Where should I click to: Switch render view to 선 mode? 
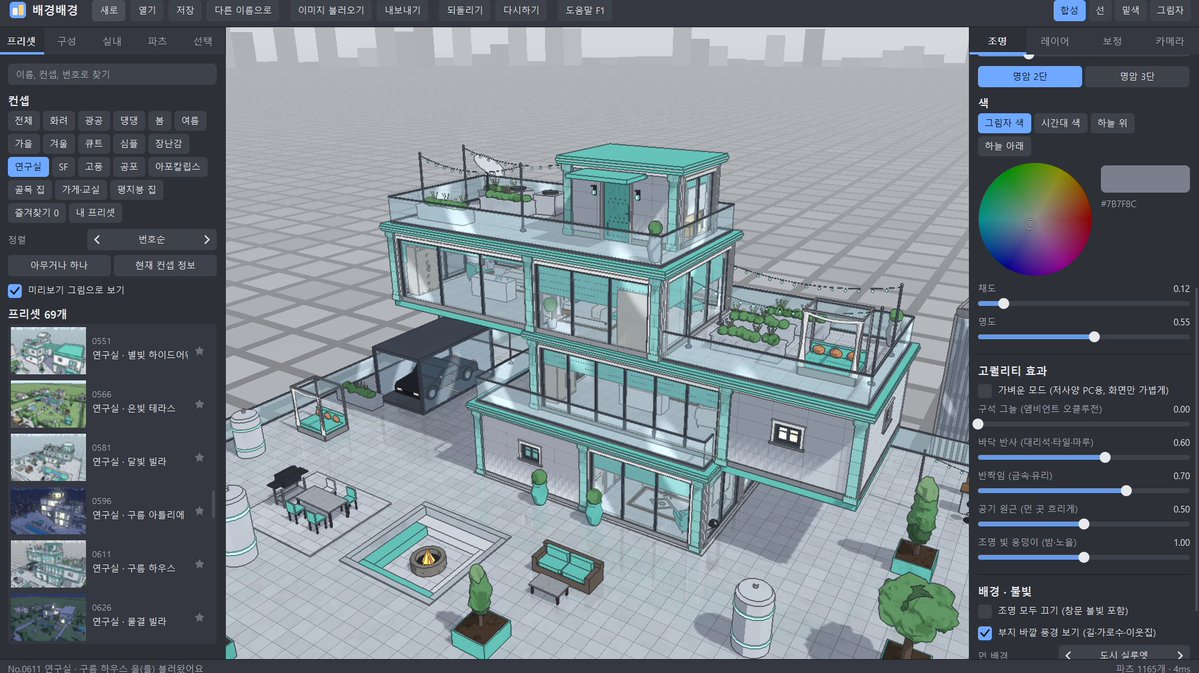coord(1100,10)
